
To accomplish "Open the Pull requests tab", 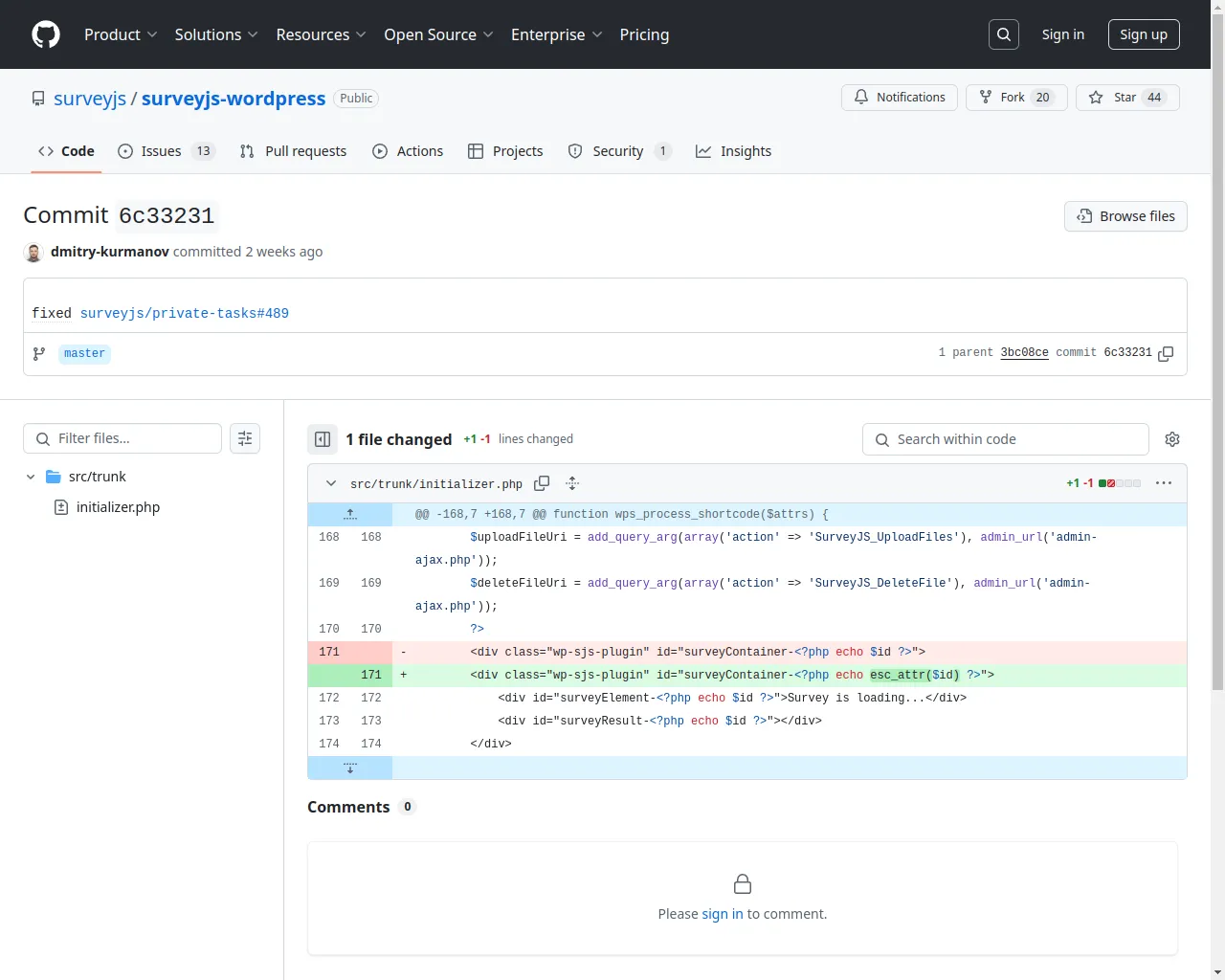I will [x=293, y=151].
